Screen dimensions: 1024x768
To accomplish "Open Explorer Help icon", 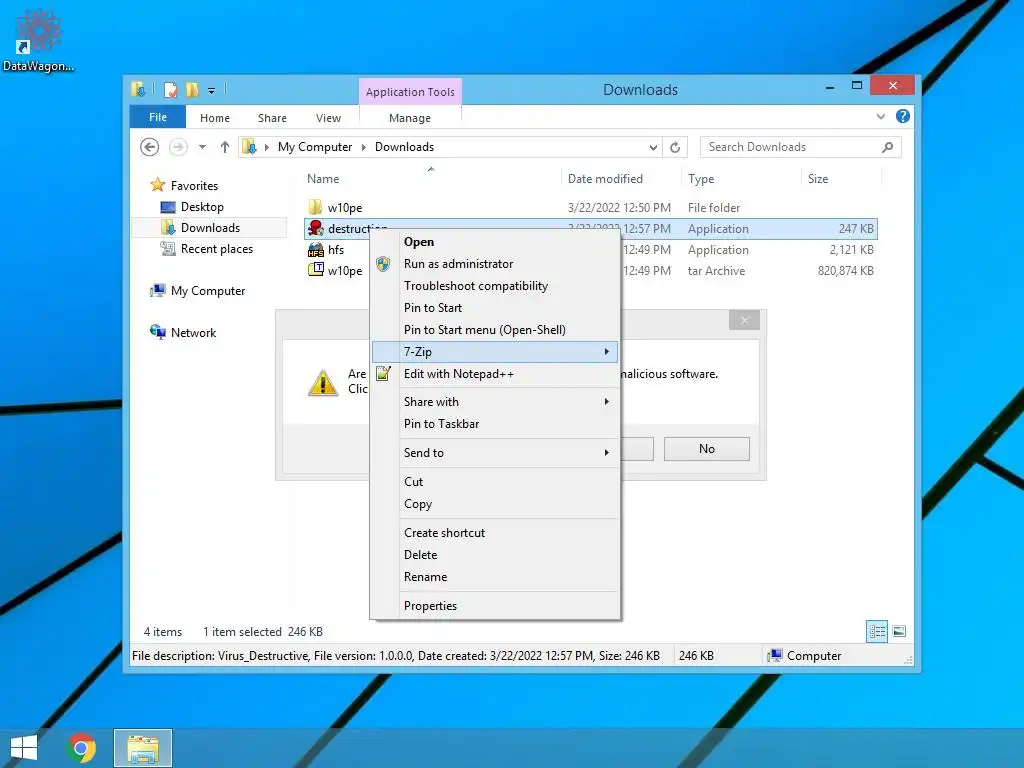I will (x=903, y=116).
